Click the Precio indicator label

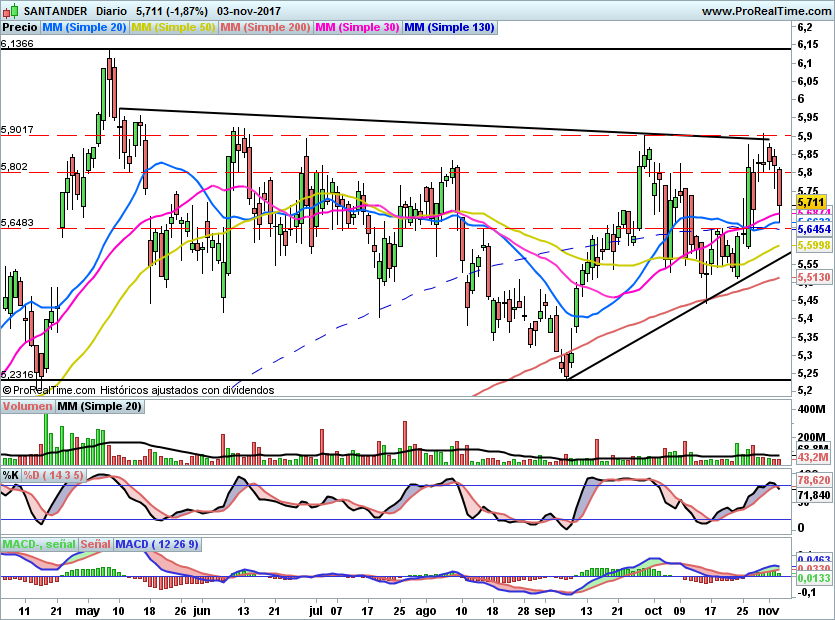click(20, 27)
